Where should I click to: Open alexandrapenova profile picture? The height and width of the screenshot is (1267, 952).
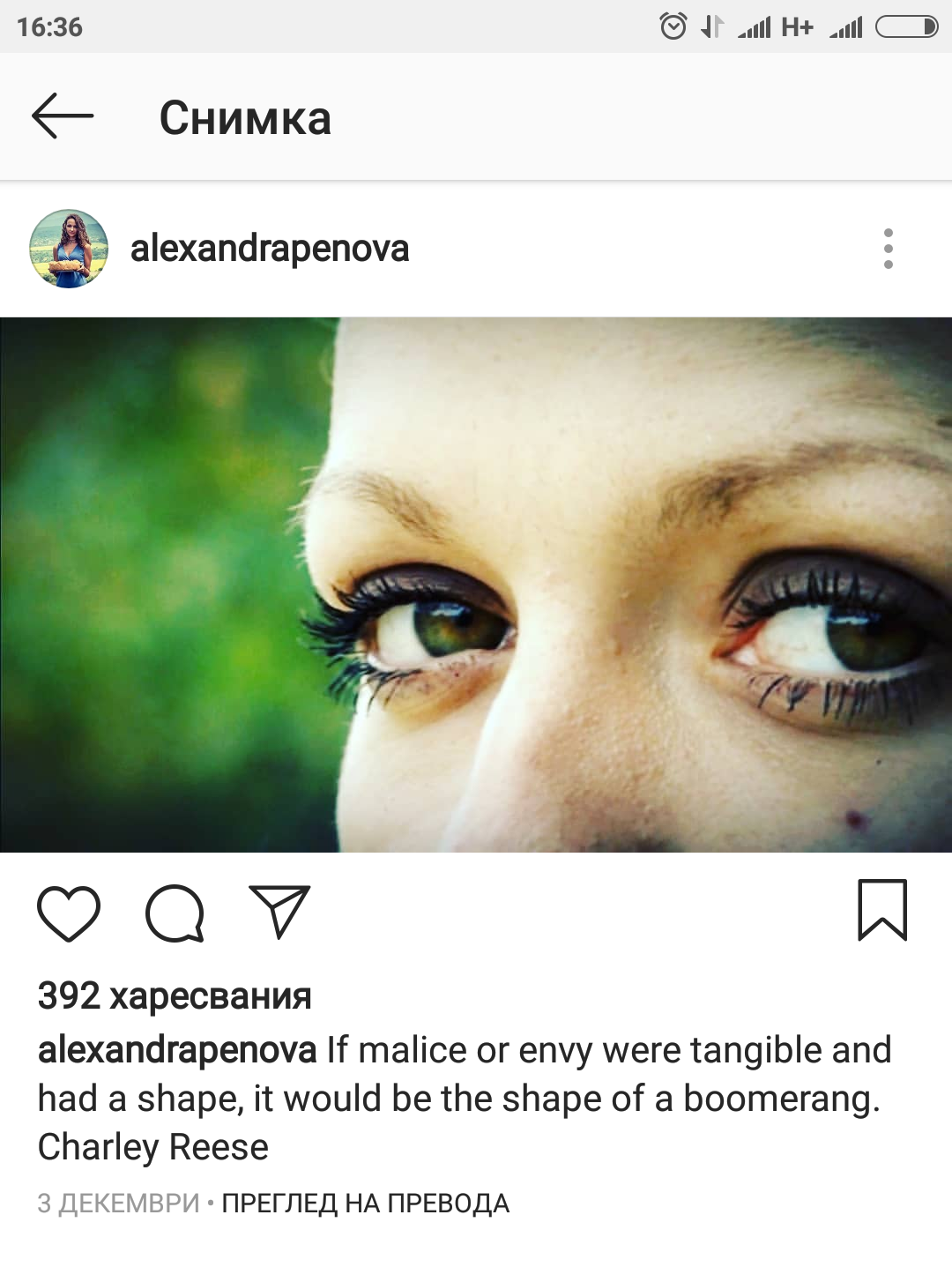coord(69,249)
